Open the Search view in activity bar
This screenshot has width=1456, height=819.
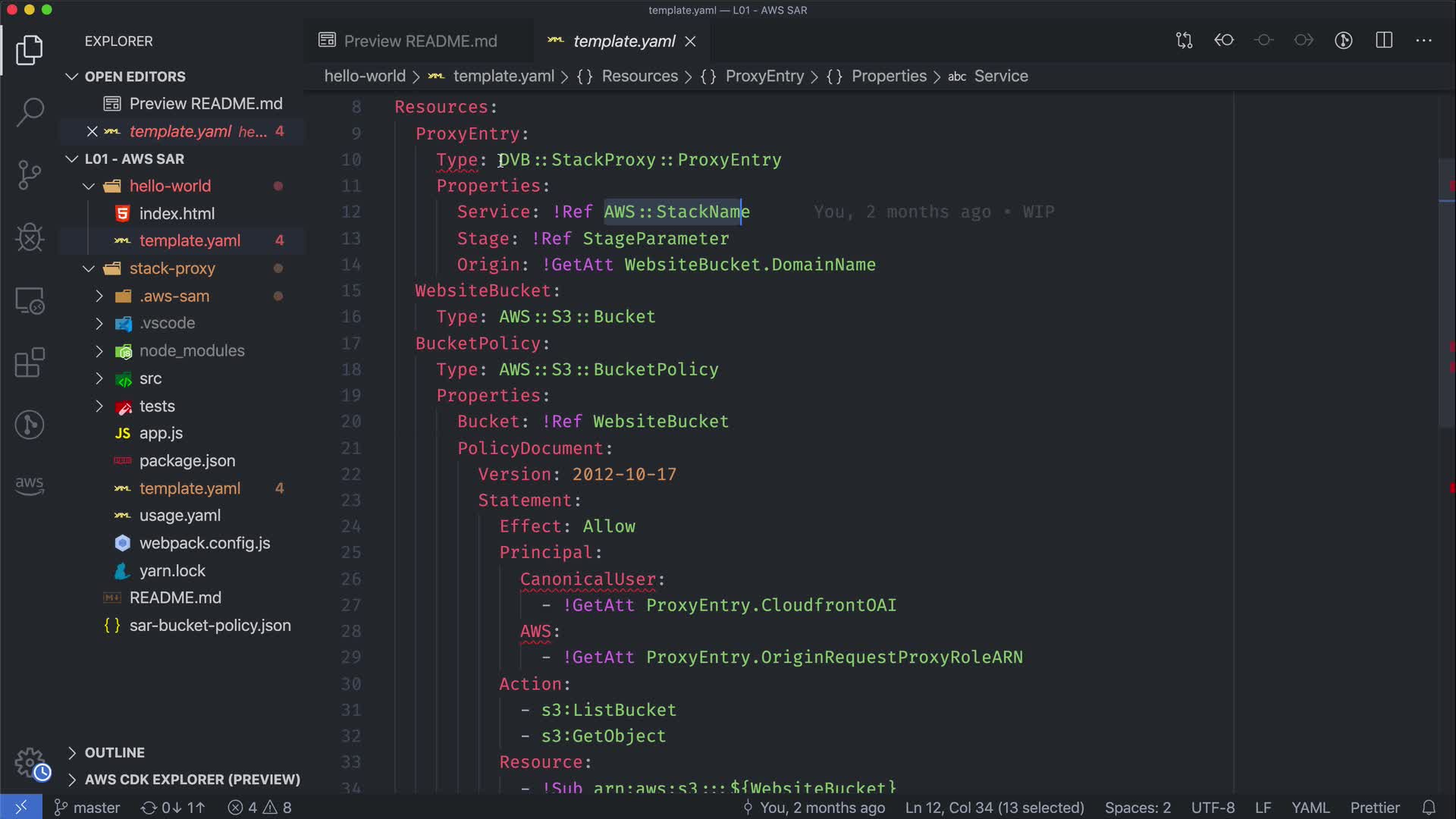point(30,112)
